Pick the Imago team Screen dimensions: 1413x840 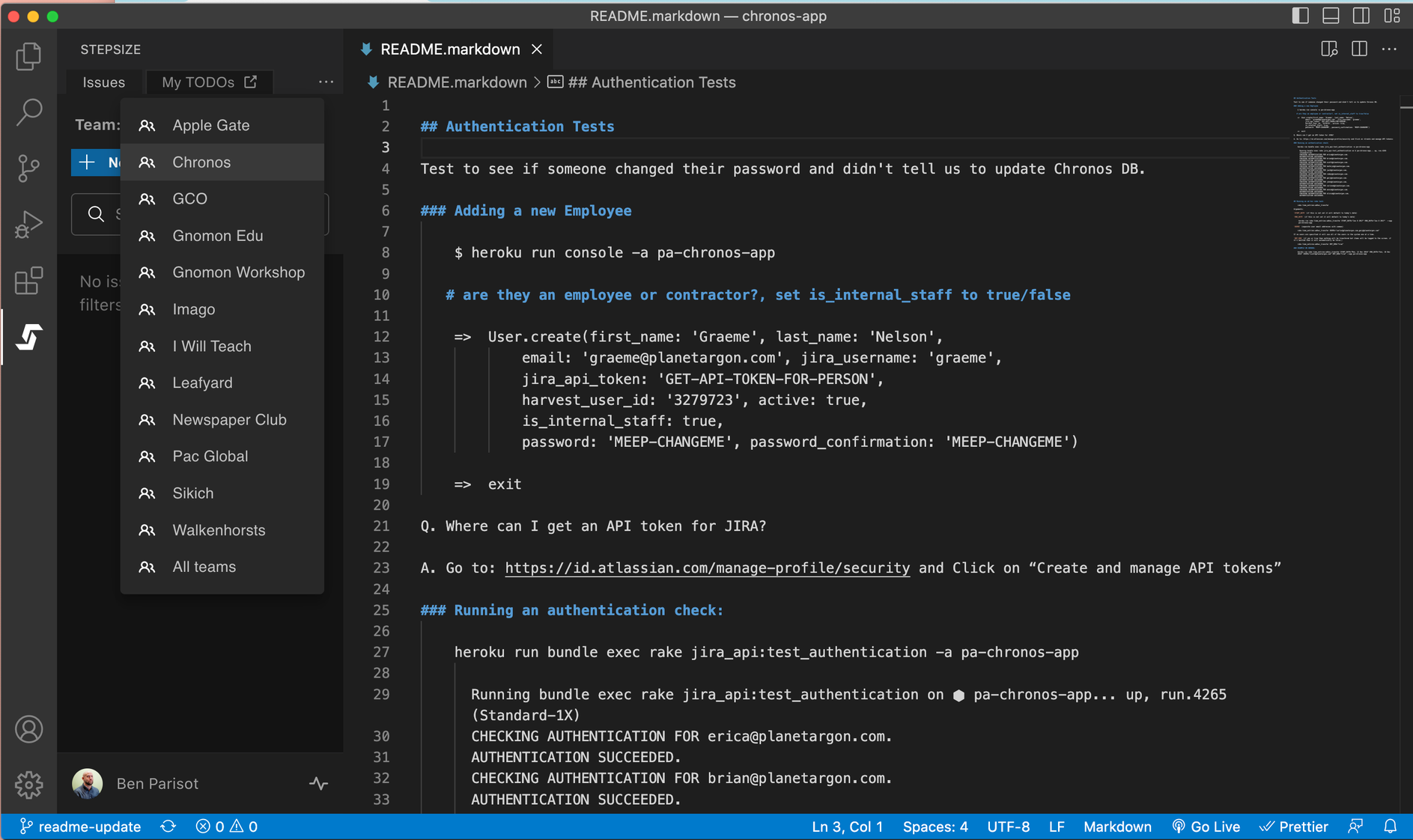point(222,309)
